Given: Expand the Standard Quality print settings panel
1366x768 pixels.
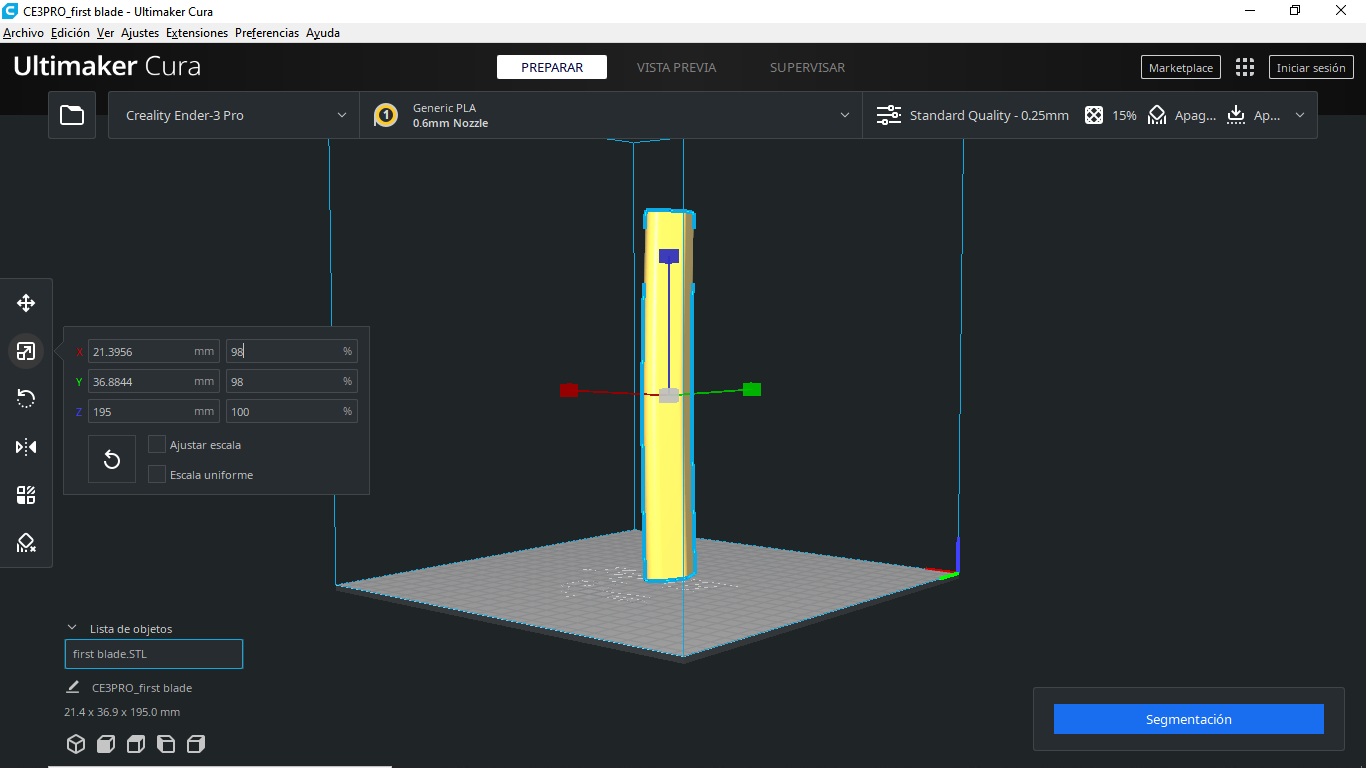Looking at the screenshot, I should click(x=1090, y=115).
